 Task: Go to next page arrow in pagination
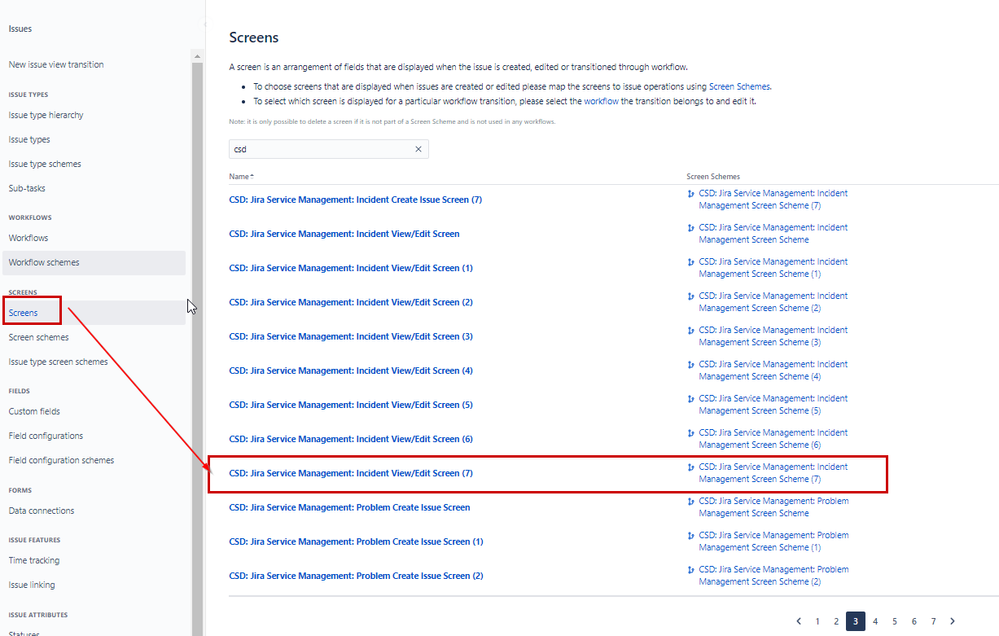click(x=952, y=621)
